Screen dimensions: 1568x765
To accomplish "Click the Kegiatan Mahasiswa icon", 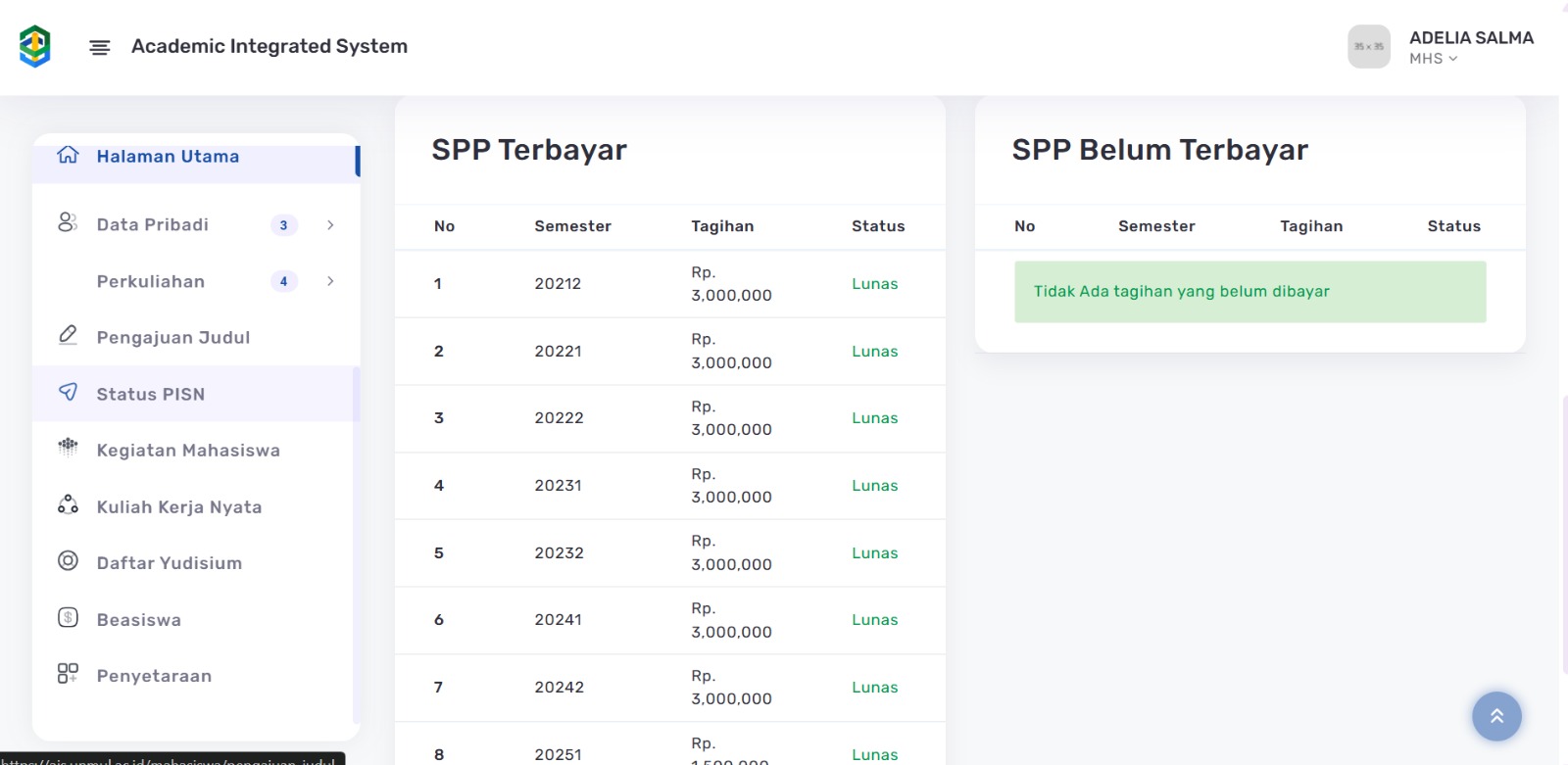I will click(x=68, y=449).
